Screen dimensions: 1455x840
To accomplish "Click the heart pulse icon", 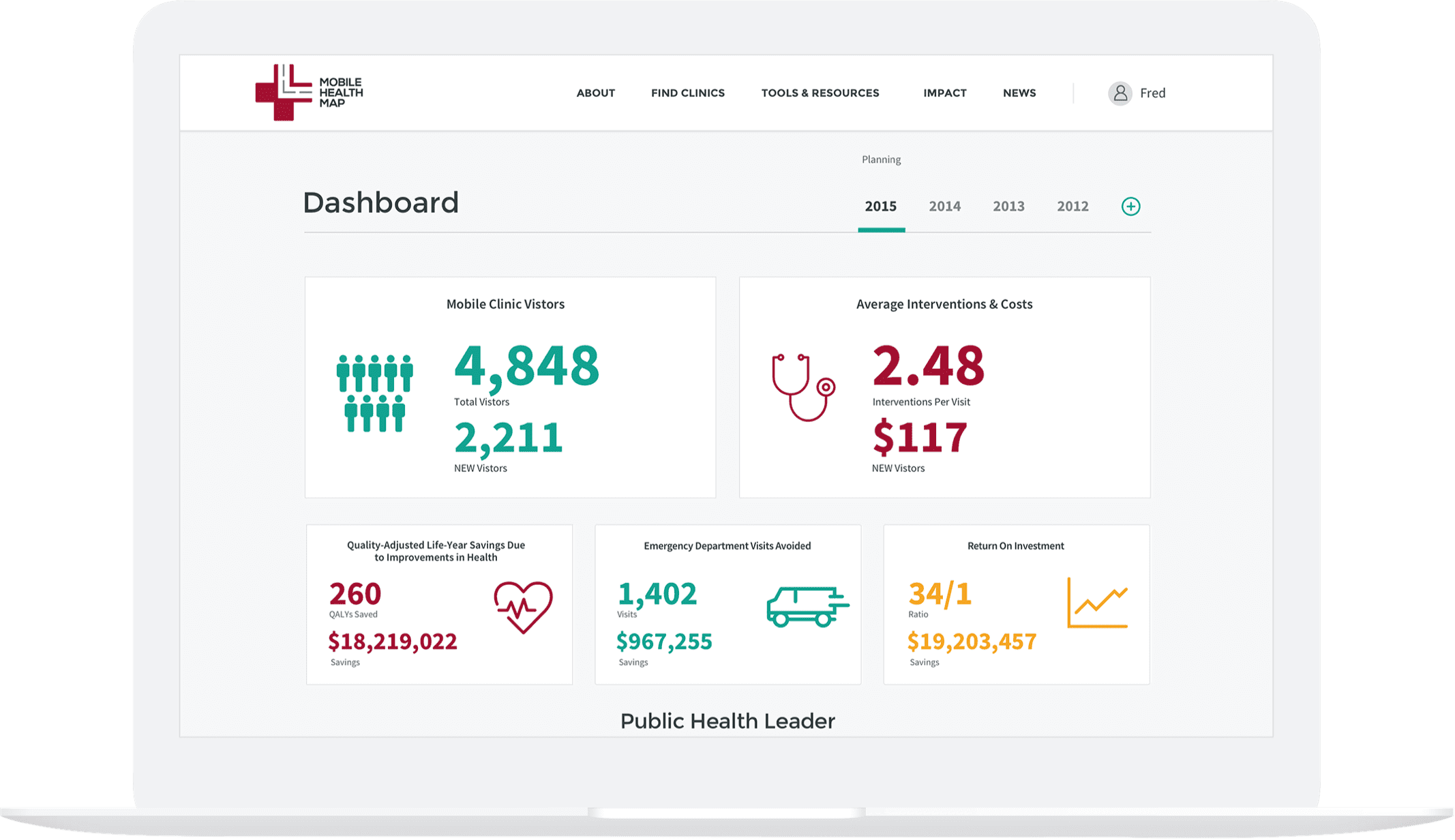I will 523,607.
